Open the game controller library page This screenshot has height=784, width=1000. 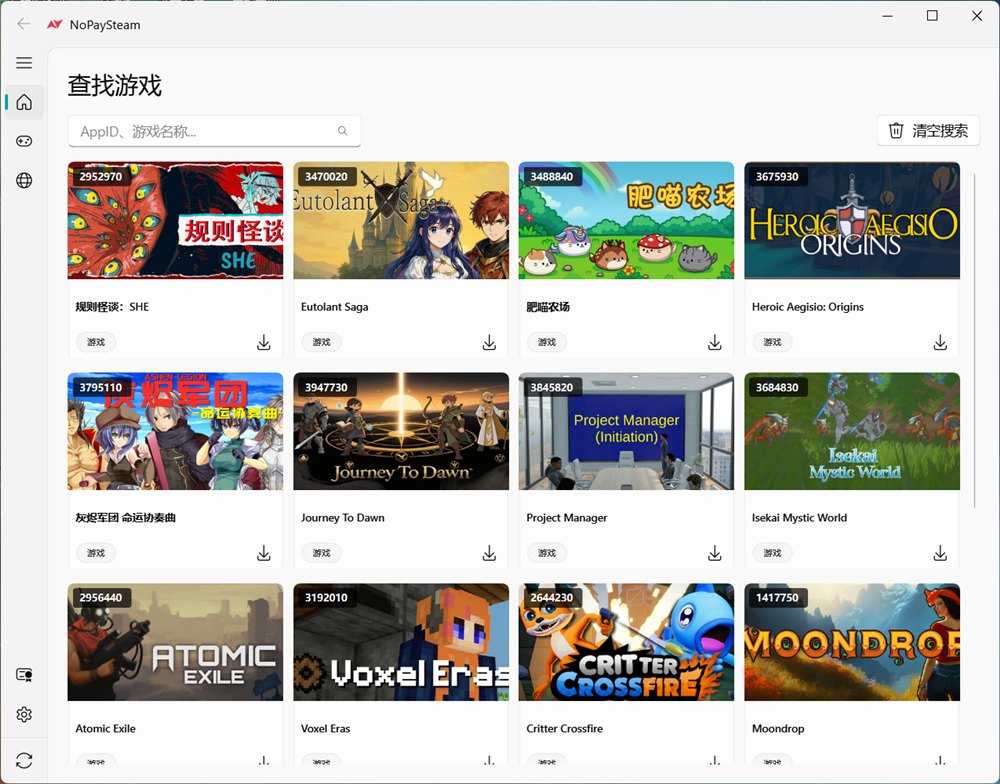click(24, 141)
